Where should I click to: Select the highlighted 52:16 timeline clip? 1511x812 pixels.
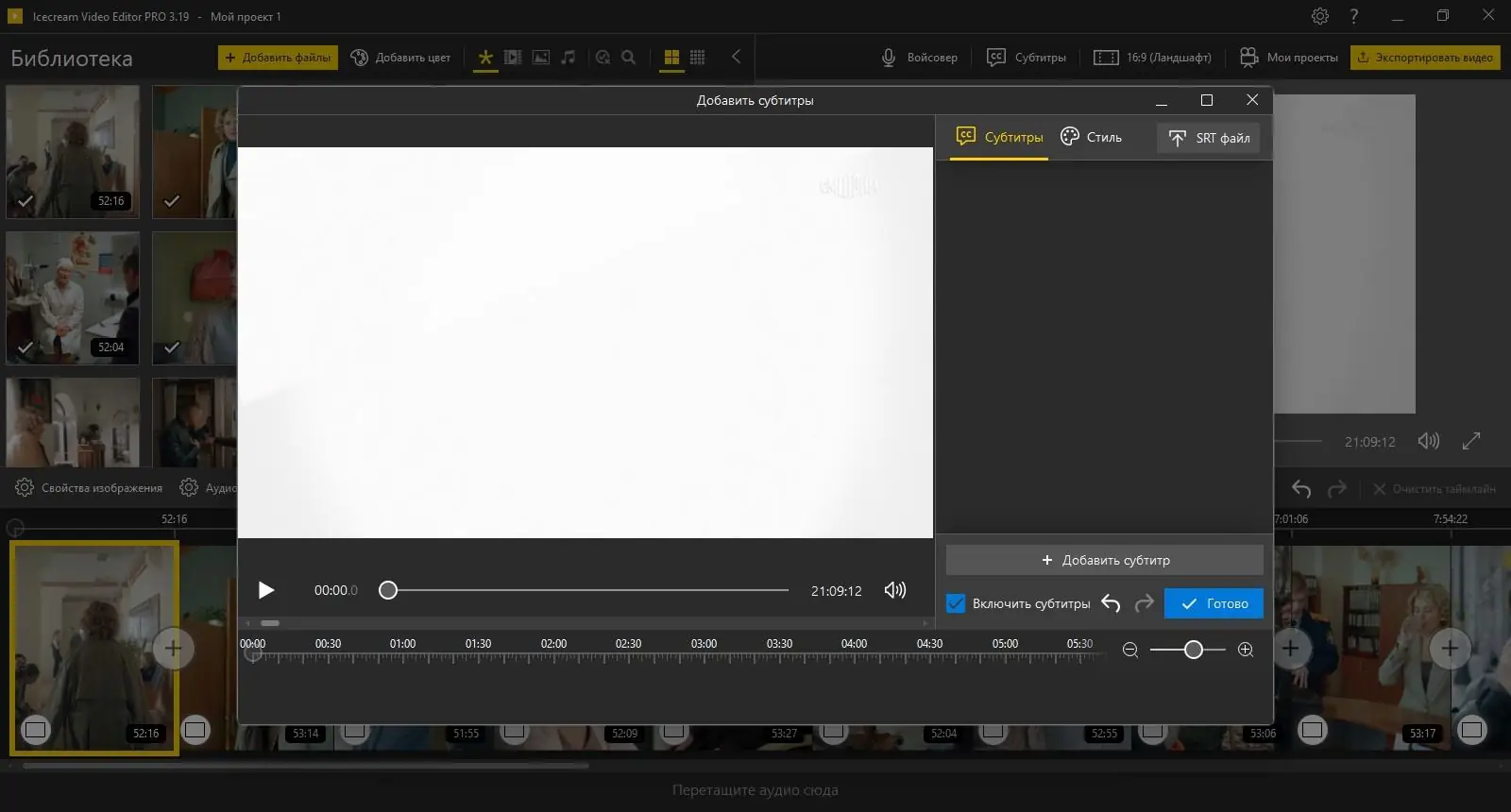(x=94, y=649)
